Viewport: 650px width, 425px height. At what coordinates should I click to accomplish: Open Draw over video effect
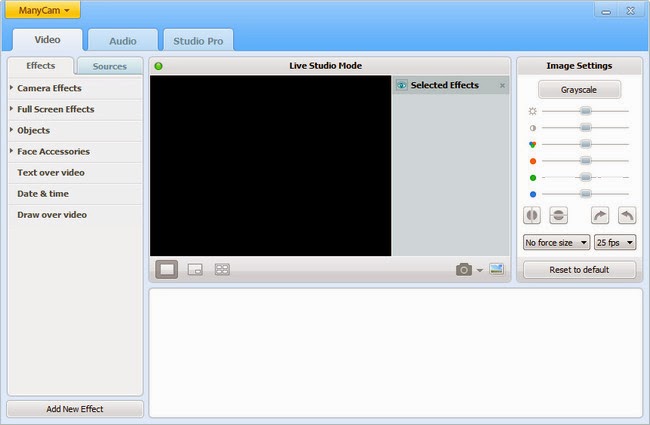(x=75, y=215)
